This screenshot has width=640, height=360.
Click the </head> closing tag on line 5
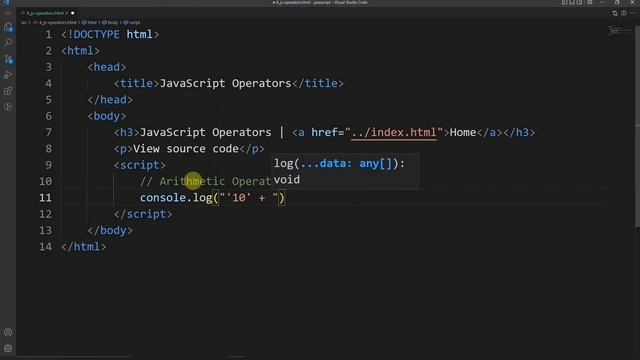click(x=110, y=100)
